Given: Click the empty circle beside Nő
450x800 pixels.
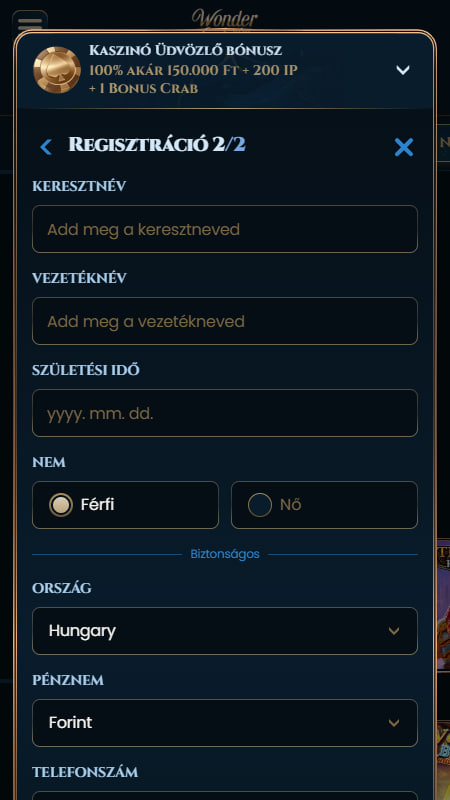Looking at the screenshot, I should 260,505.
